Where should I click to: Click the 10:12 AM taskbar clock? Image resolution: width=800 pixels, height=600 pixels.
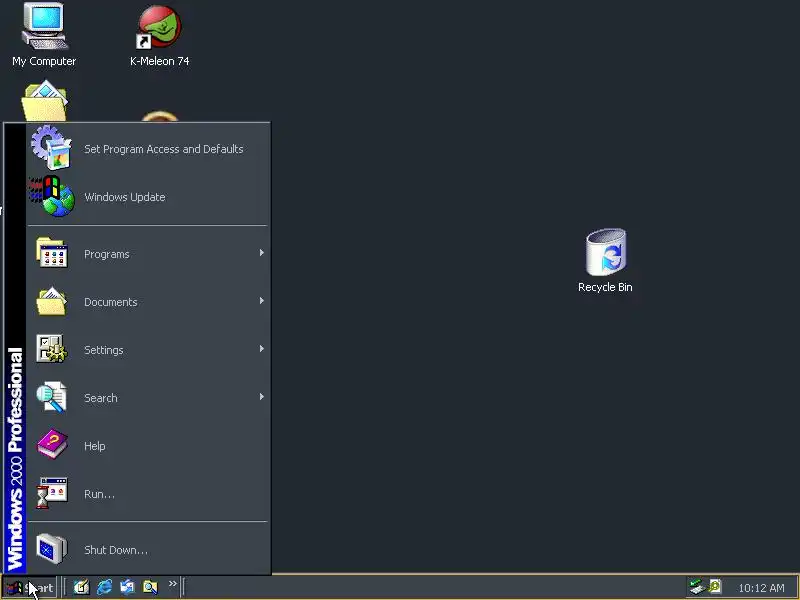(761, 588)
